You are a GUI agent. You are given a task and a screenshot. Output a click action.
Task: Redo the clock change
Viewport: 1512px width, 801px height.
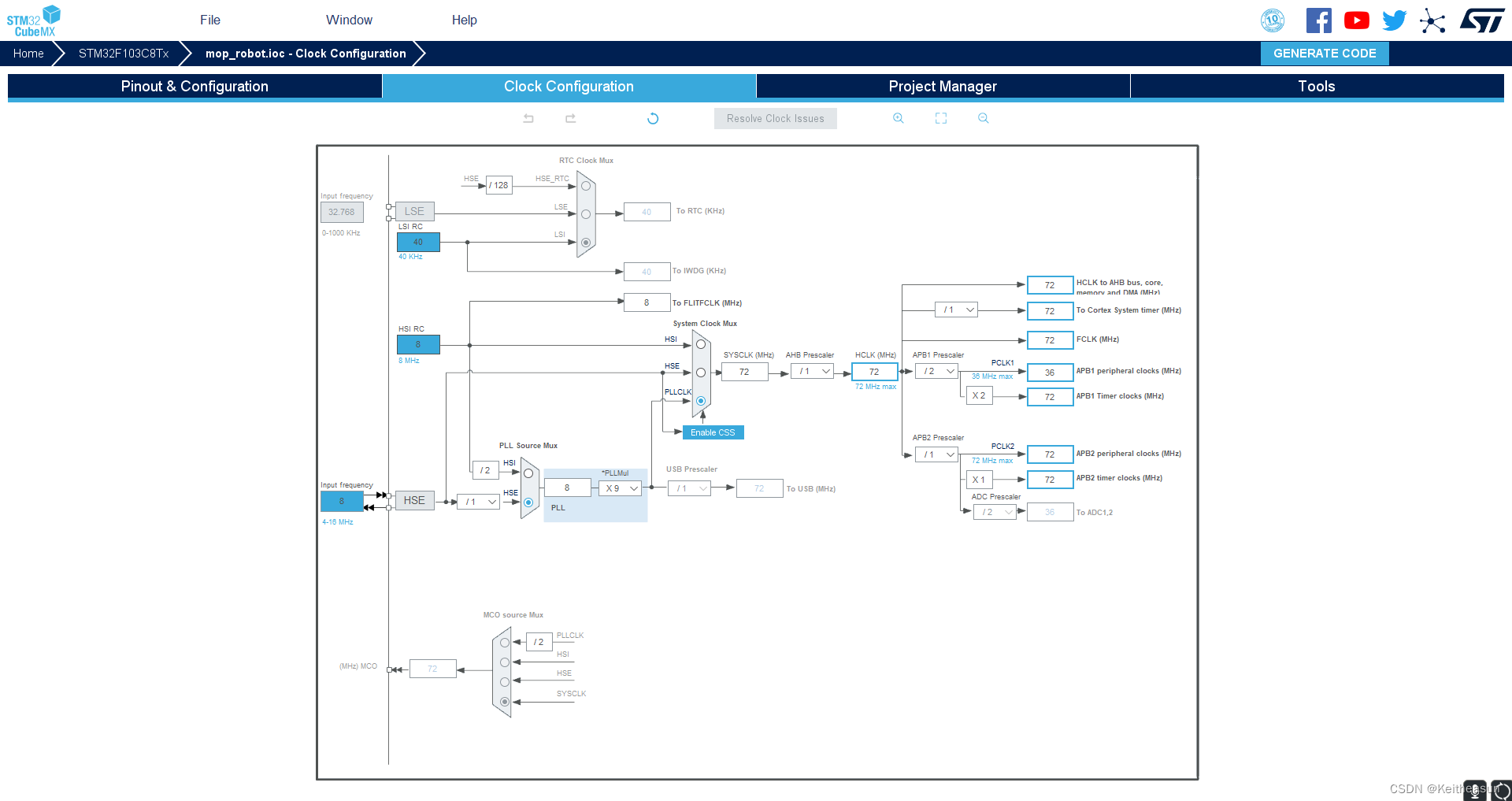pyautogui.click(x=571, y=118)
